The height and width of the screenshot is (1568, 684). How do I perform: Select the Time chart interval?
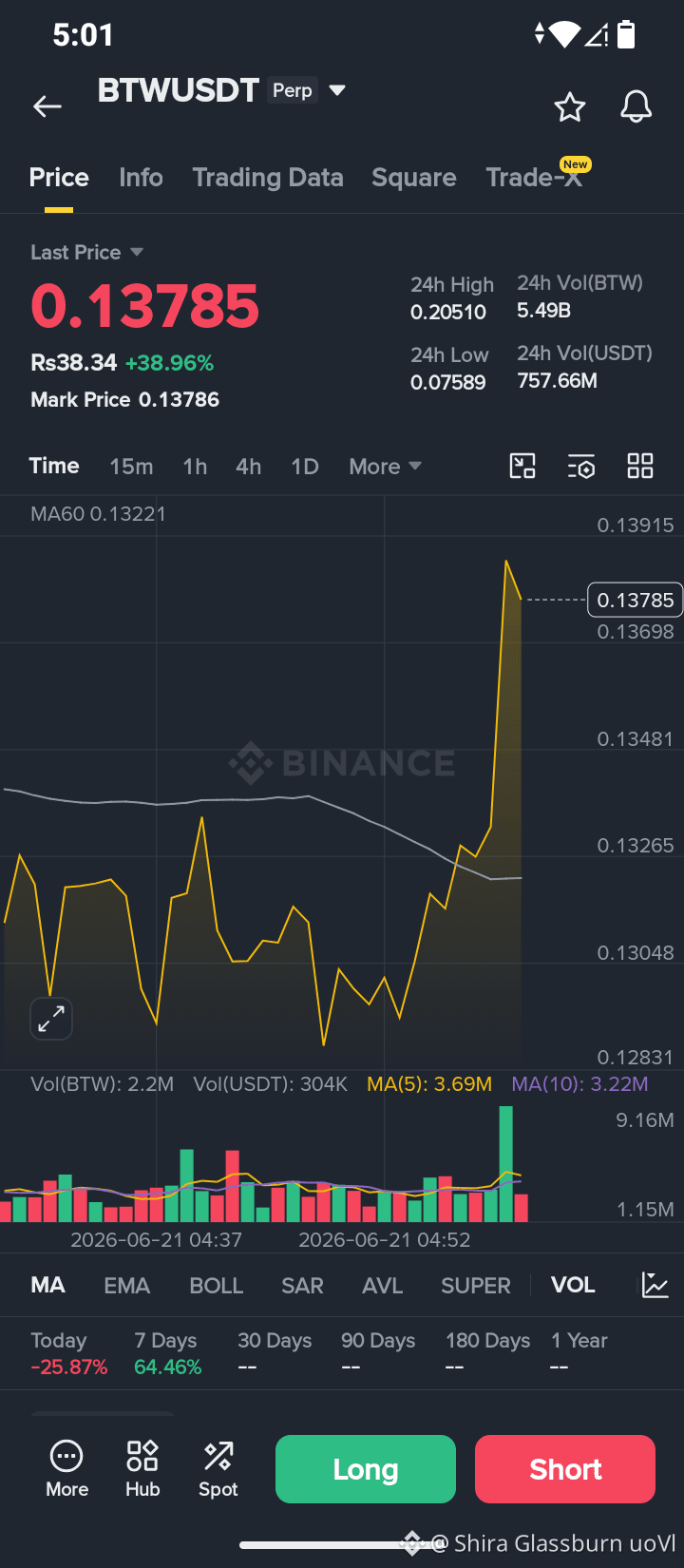[x=54, y=466]
